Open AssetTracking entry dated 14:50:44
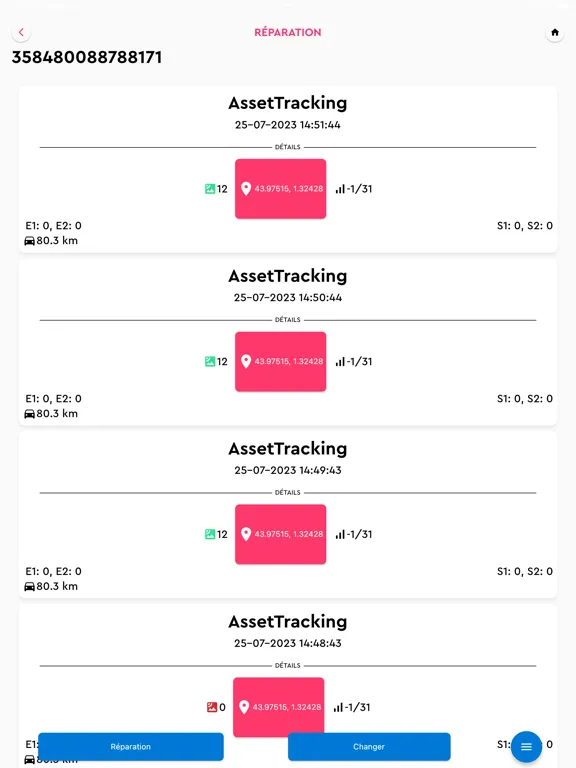The image size is (576, 768). click(288, 276)
